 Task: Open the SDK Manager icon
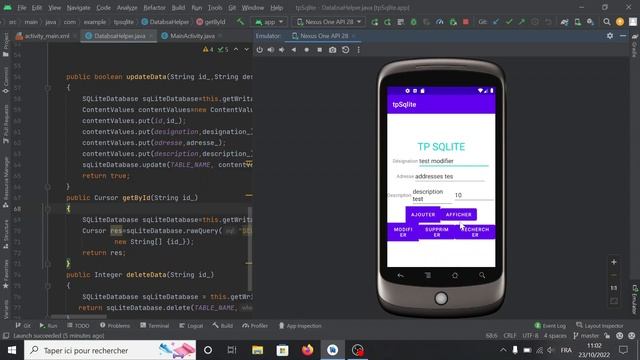click(x=590, y=22)
